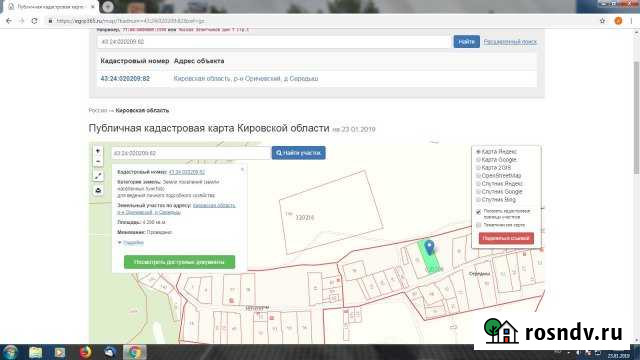Click browser back arrow
This screenshot has height=360, width=640.
click(x=9, y=21)
